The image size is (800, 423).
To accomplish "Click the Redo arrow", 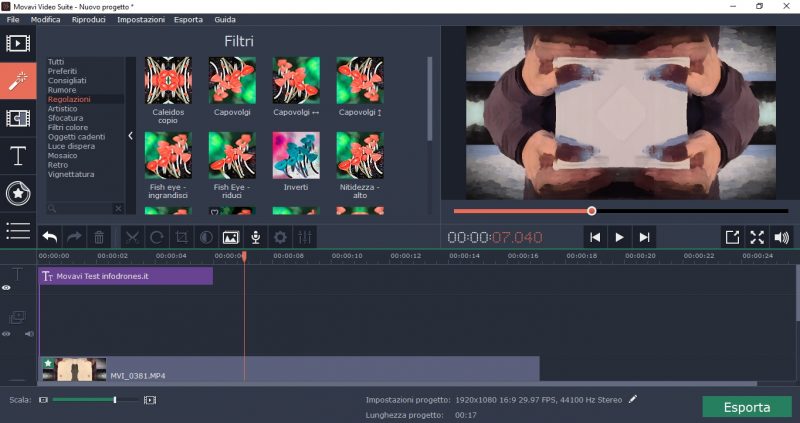I will (x=74, y=237).
